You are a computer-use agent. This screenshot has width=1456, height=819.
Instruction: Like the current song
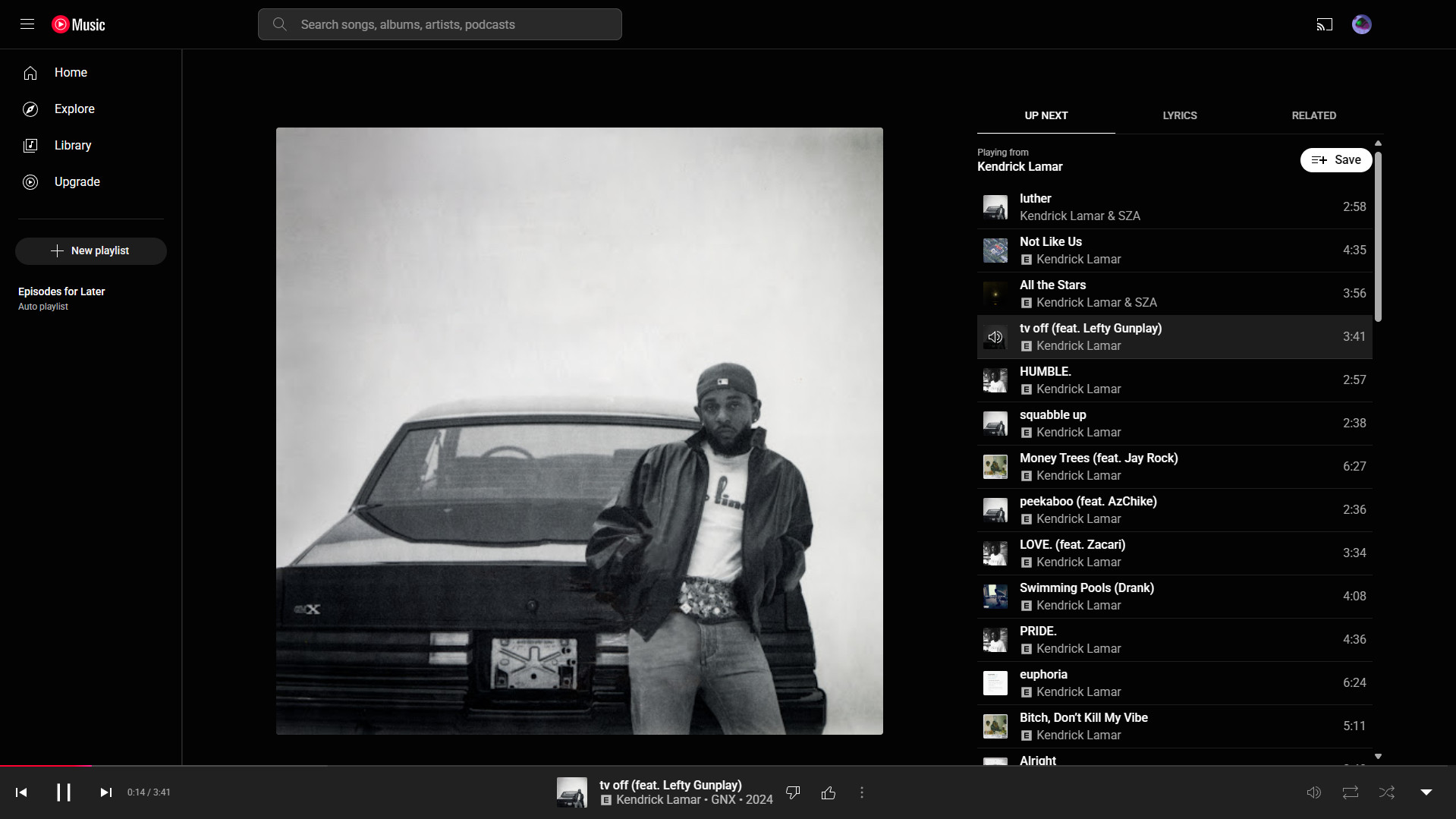[829, 792]
